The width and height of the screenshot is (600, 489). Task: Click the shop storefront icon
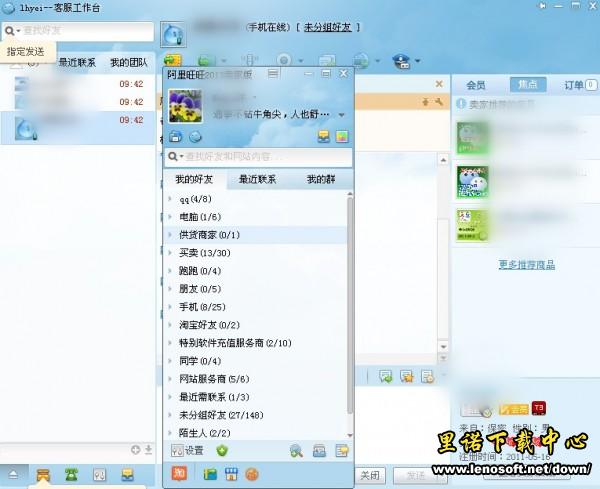(231, 474)
